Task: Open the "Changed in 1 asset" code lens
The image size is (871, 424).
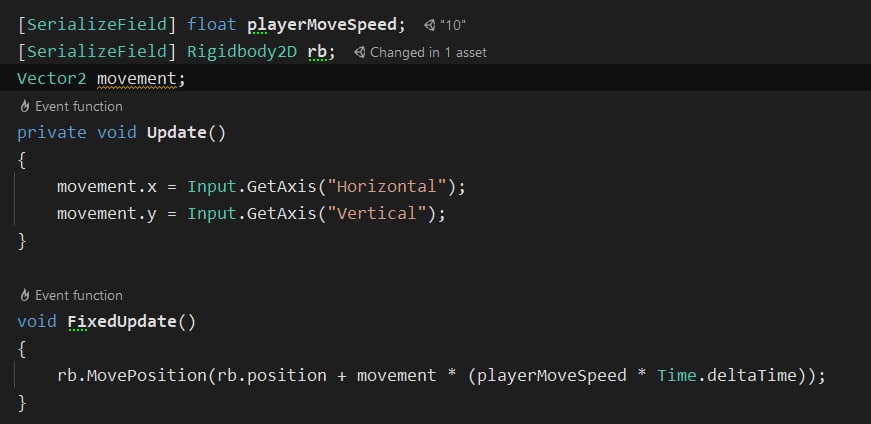Action: coord(428,52)
